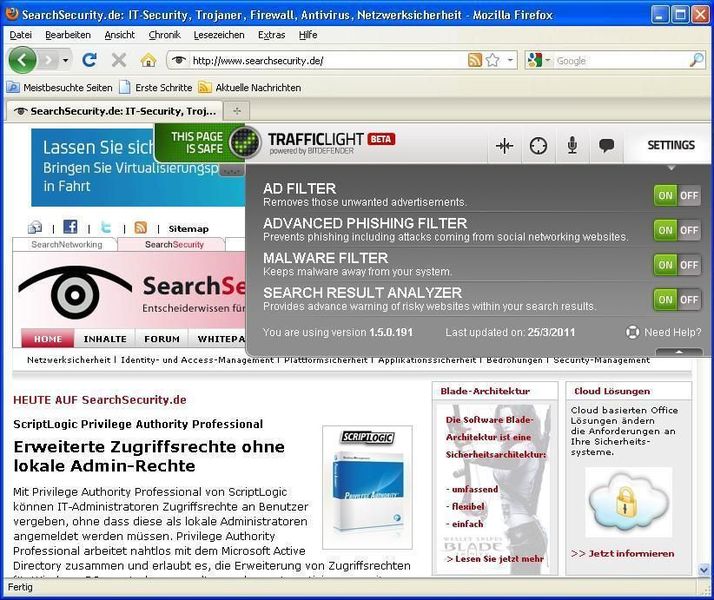The width and height of the screenshot is (714, 600).
Task: Click the small TrafficLight drag handle tab
Action: click(x=232, y=171)
